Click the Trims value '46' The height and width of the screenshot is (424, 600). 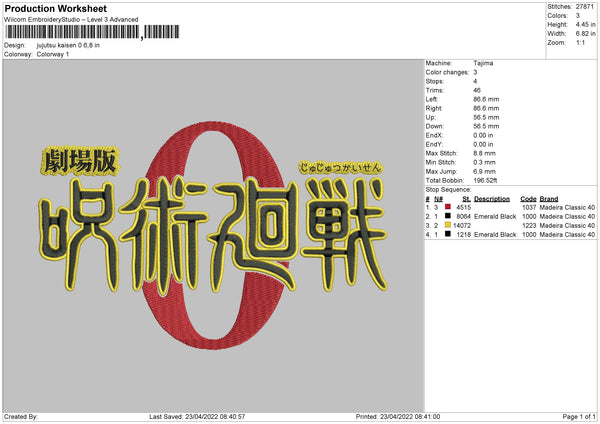(x=477, y=90)
